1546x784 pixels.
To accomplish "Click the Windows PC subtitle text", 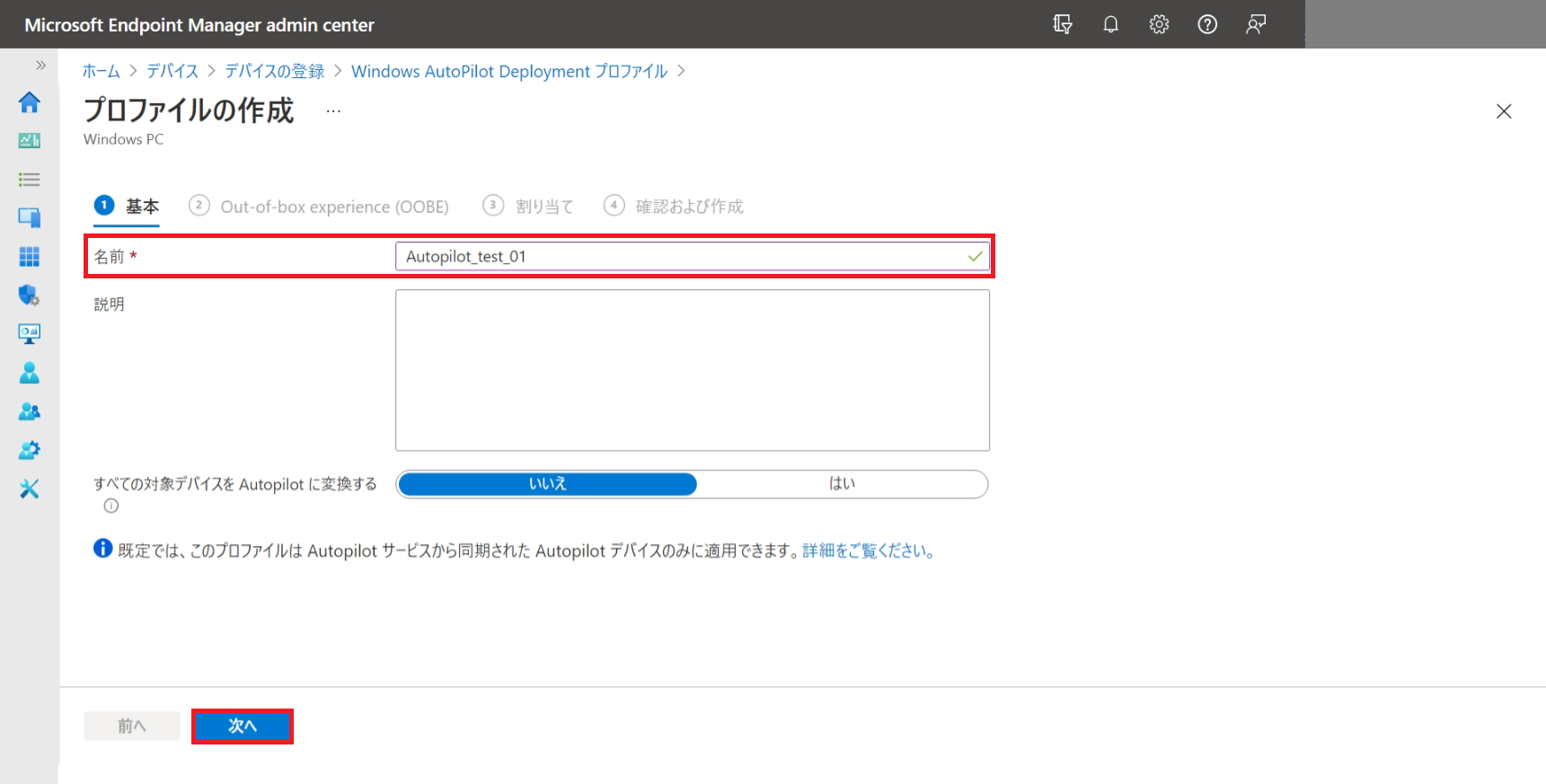I will [124, 139].
